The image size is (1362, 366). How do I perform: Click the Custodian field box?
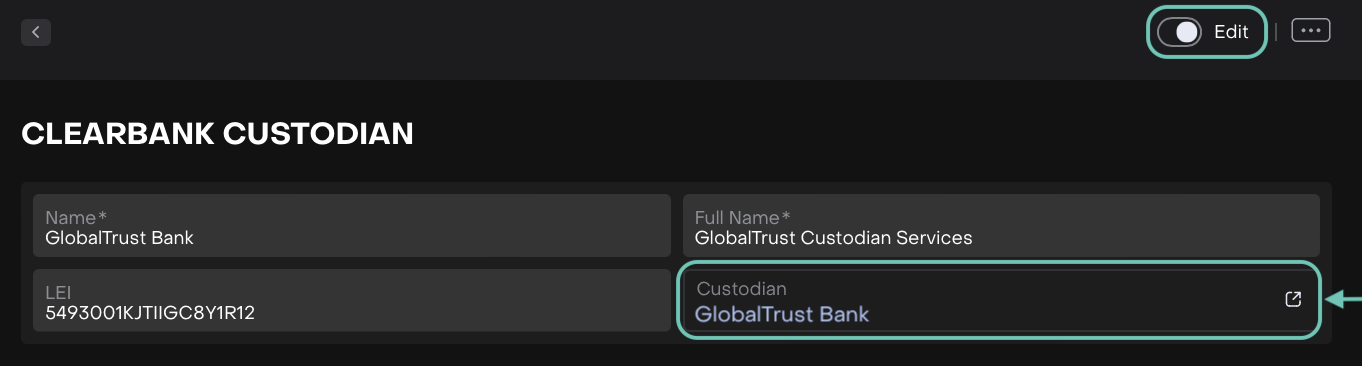pyautogui.click(x=1000, y=300)
